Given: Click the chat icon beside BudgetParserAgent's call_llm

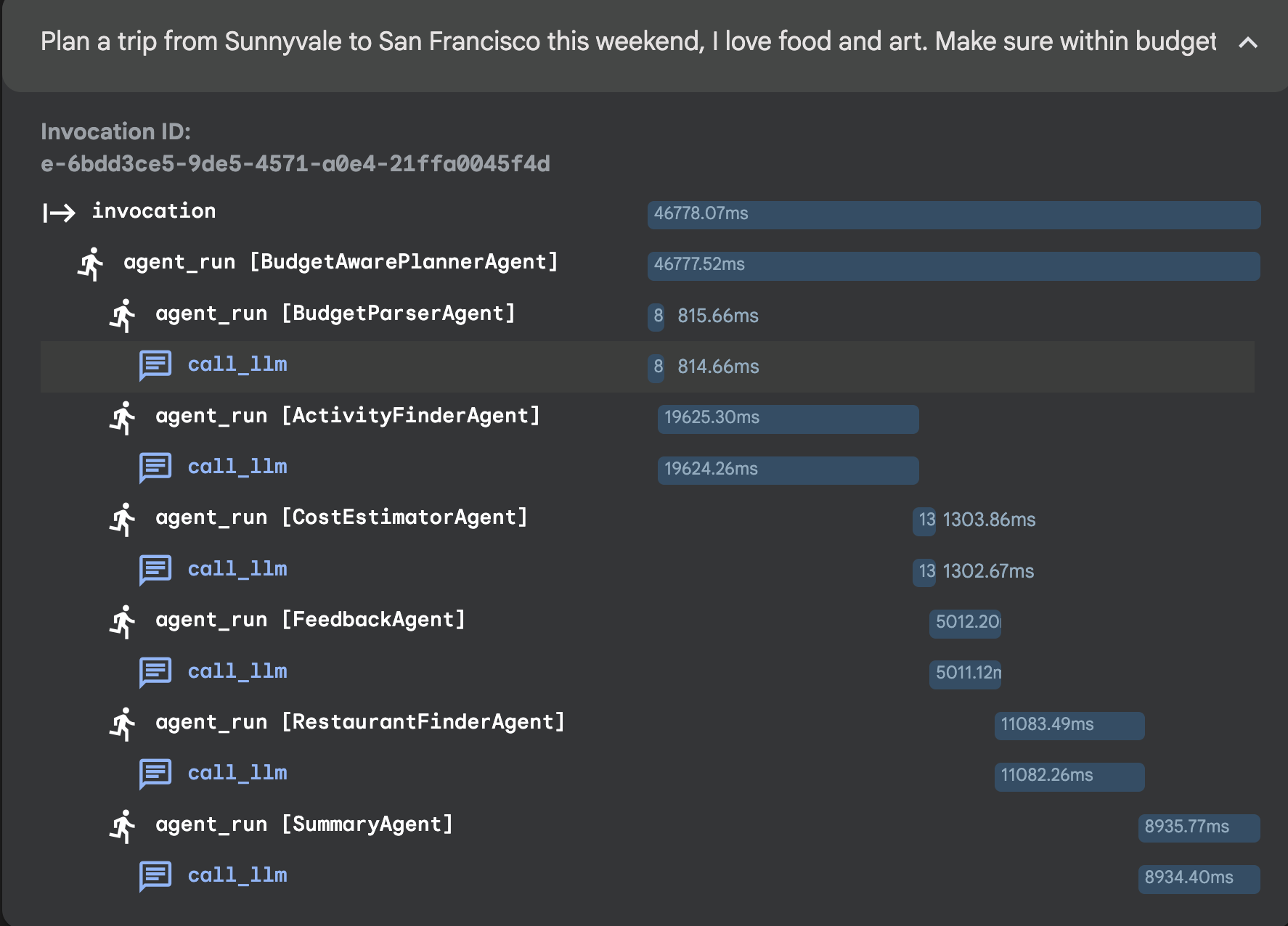Looking at the screenshot, I should click(x=155, y=366).
